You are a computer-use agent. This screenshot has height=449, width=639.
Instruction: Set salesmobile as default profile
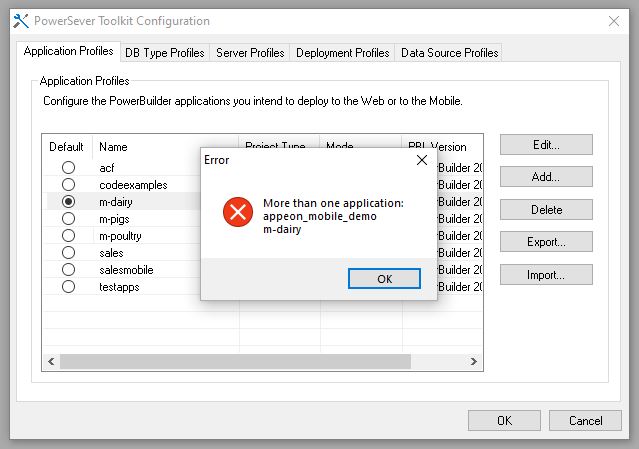click(x=68, y=269)
